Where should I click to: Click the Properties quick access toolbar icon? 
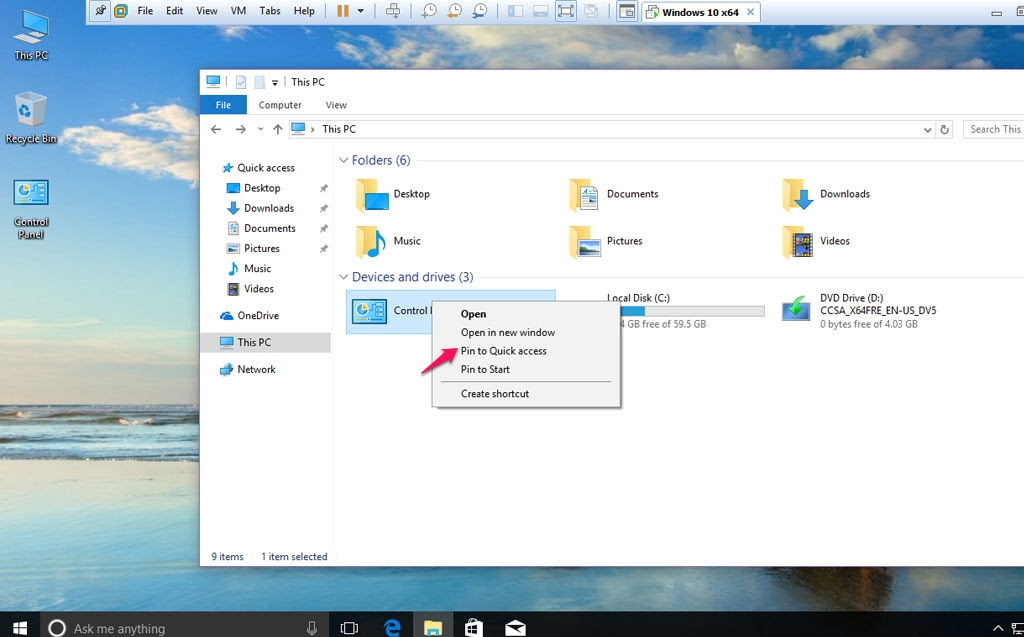point(241,82)
